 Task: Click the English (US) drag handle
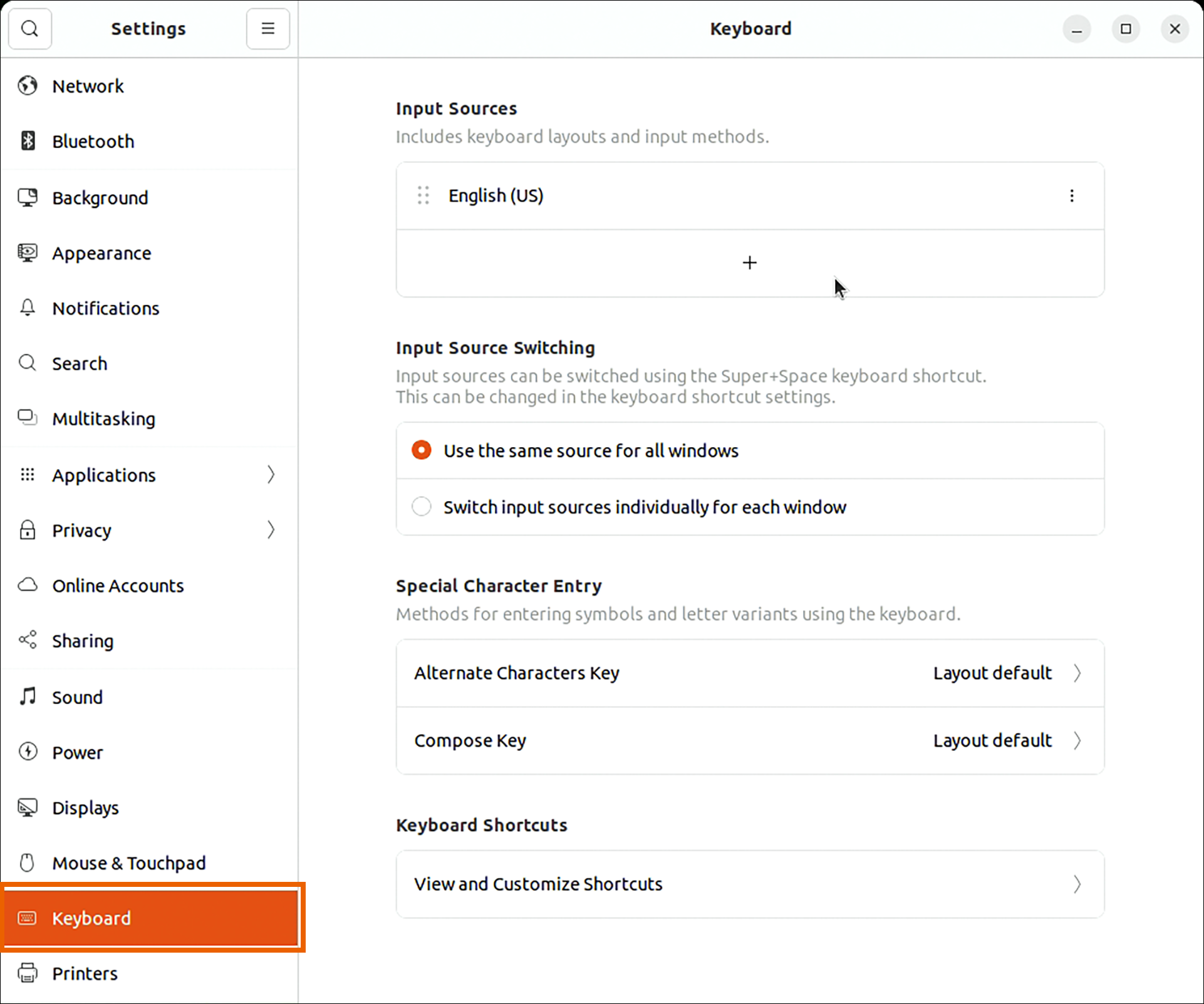tap(423, 196)
